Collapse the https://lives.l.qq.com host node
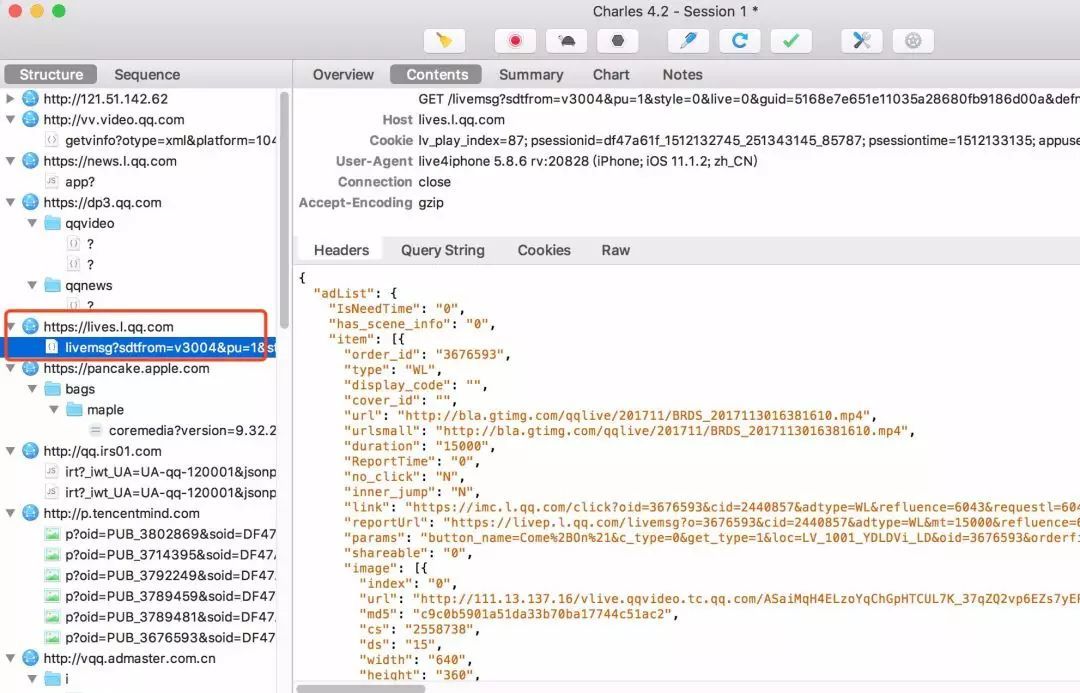The width and height of the screenshot is (1080, 693). [11, 327]
